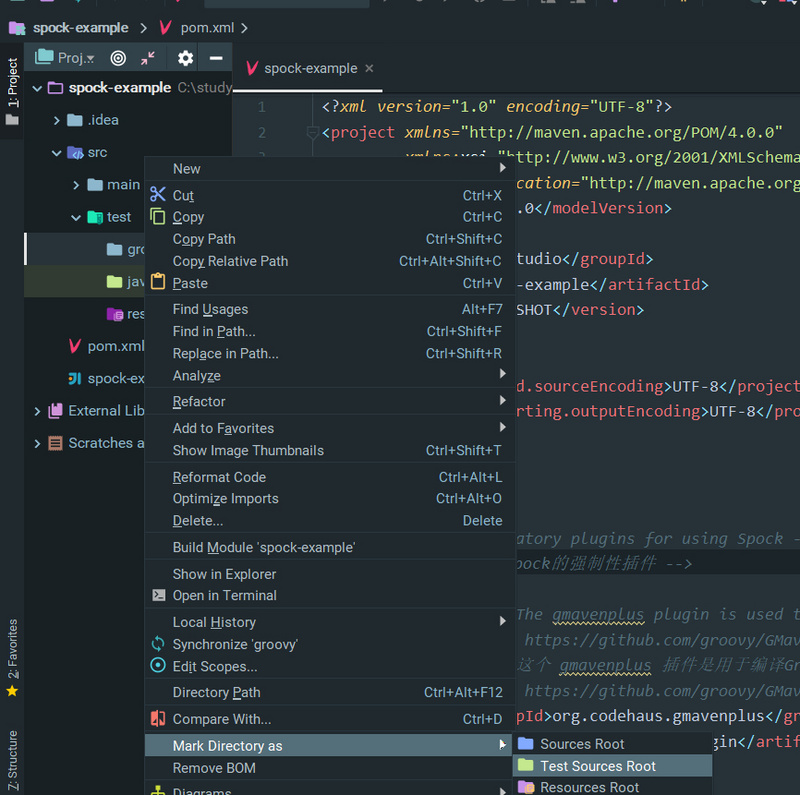
Task: Select Test Sources Root from submenu
Action: tap(598, 766)
